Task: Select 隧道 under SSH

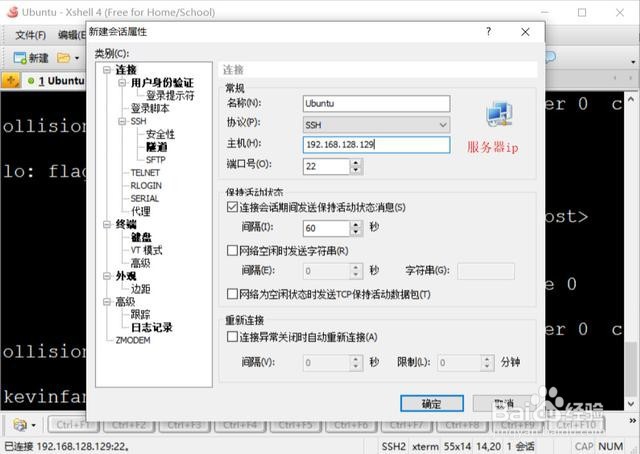Action: tap(156, 147)
